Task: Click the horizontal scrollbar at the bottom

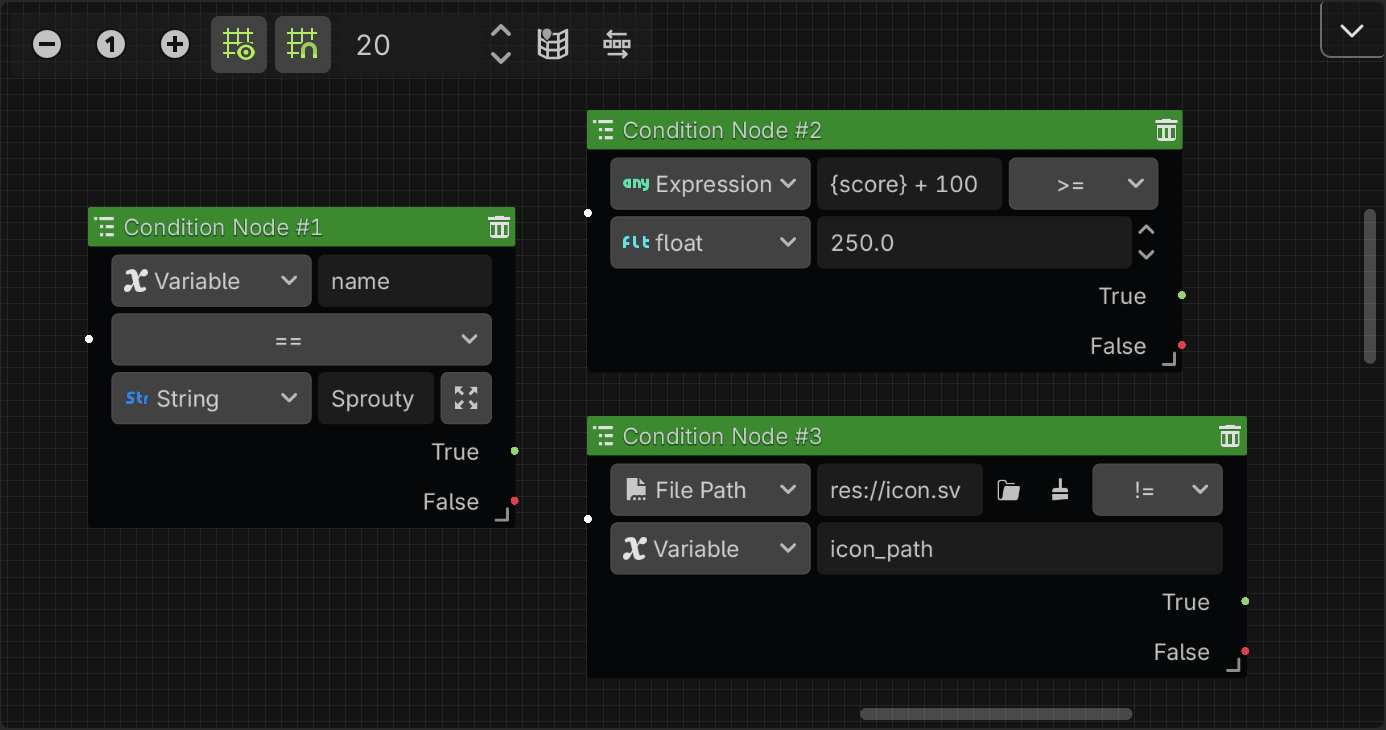Action: pos(995,713)
